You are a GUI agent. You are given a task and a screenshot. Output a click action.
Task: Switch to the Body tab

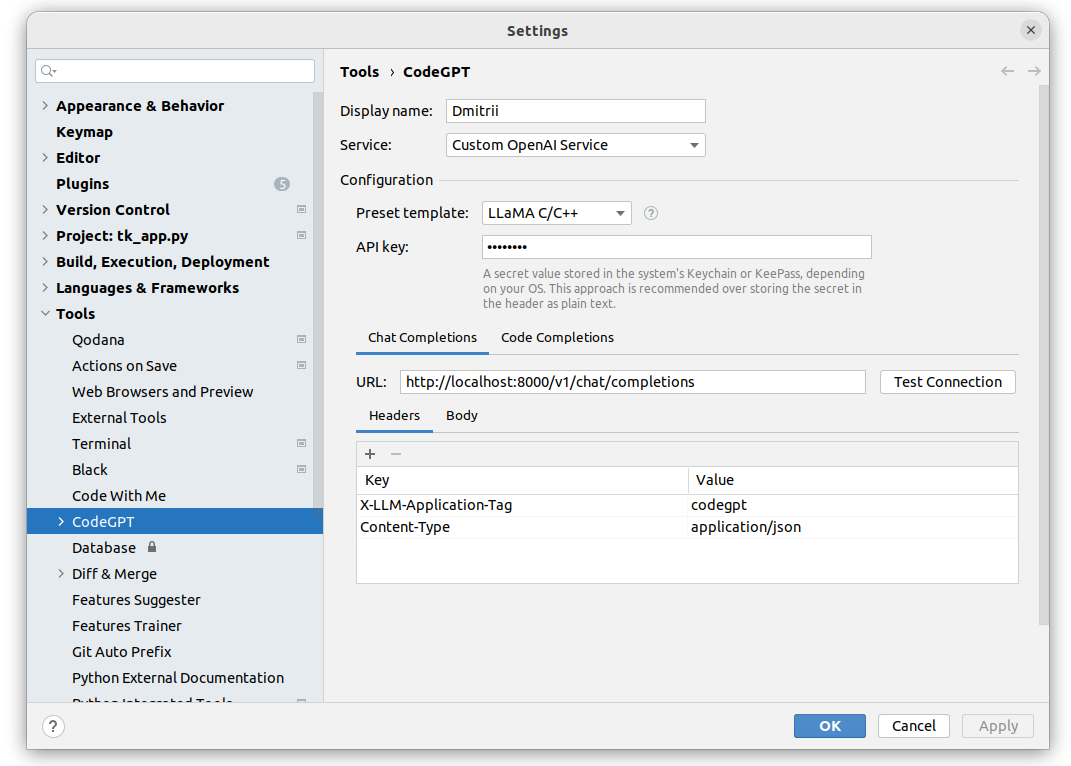tap(462, 416)
